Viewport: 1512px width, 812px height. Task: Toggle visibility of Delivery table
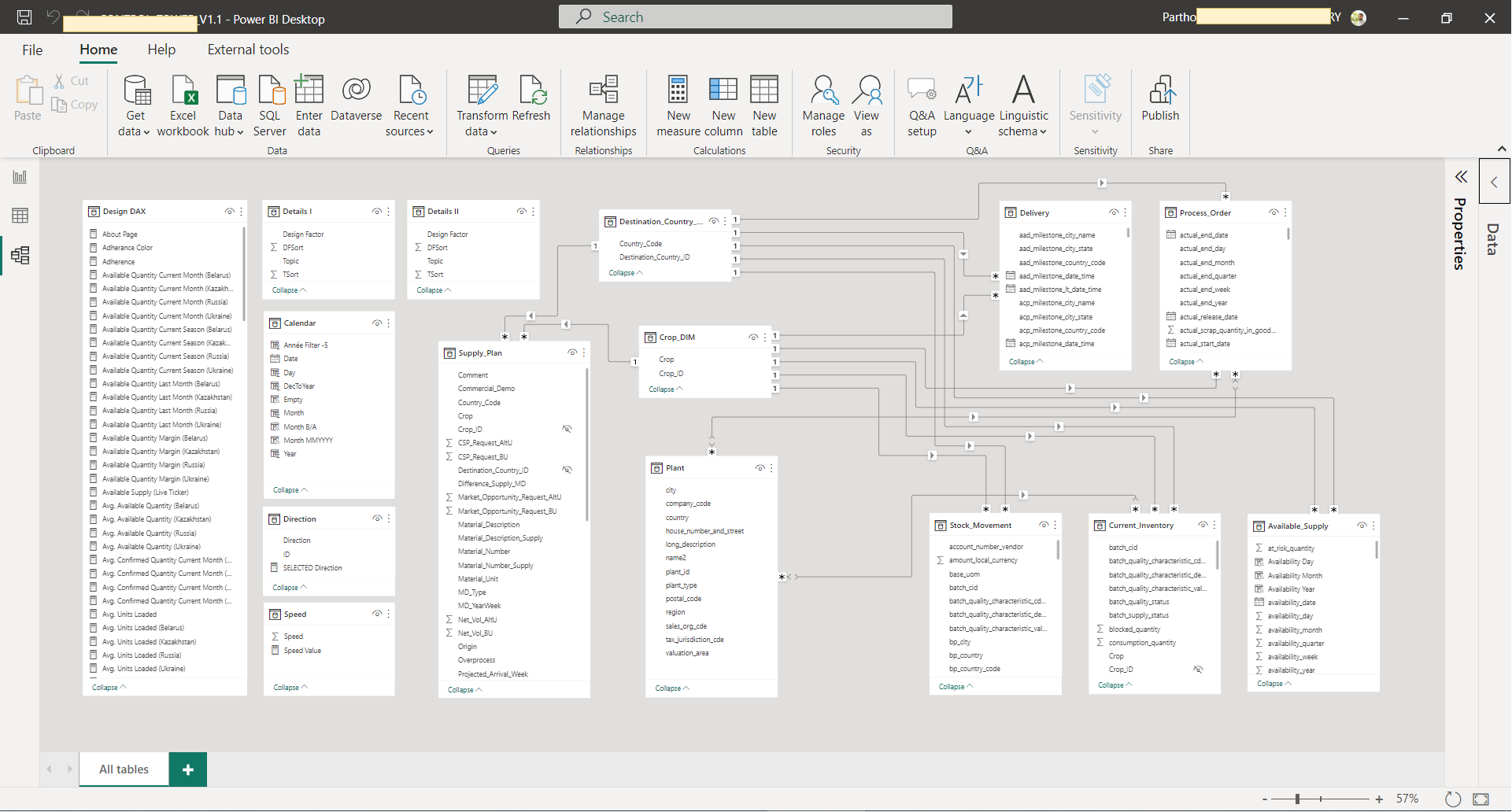(1114, 213)
